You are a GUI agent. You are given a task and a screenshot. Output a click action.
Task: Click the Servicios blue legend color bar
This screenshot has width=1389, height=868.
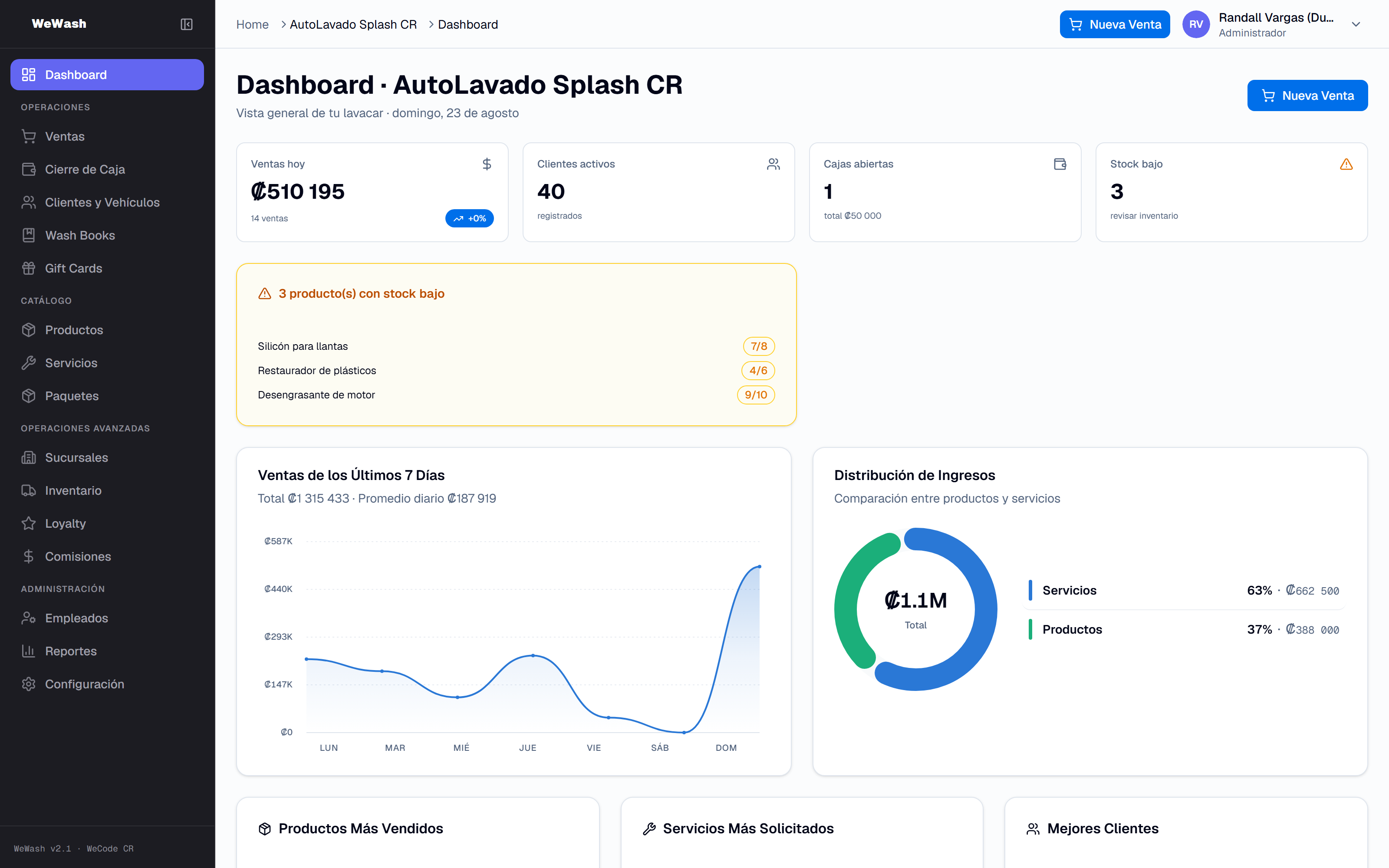coord(1030,590)
